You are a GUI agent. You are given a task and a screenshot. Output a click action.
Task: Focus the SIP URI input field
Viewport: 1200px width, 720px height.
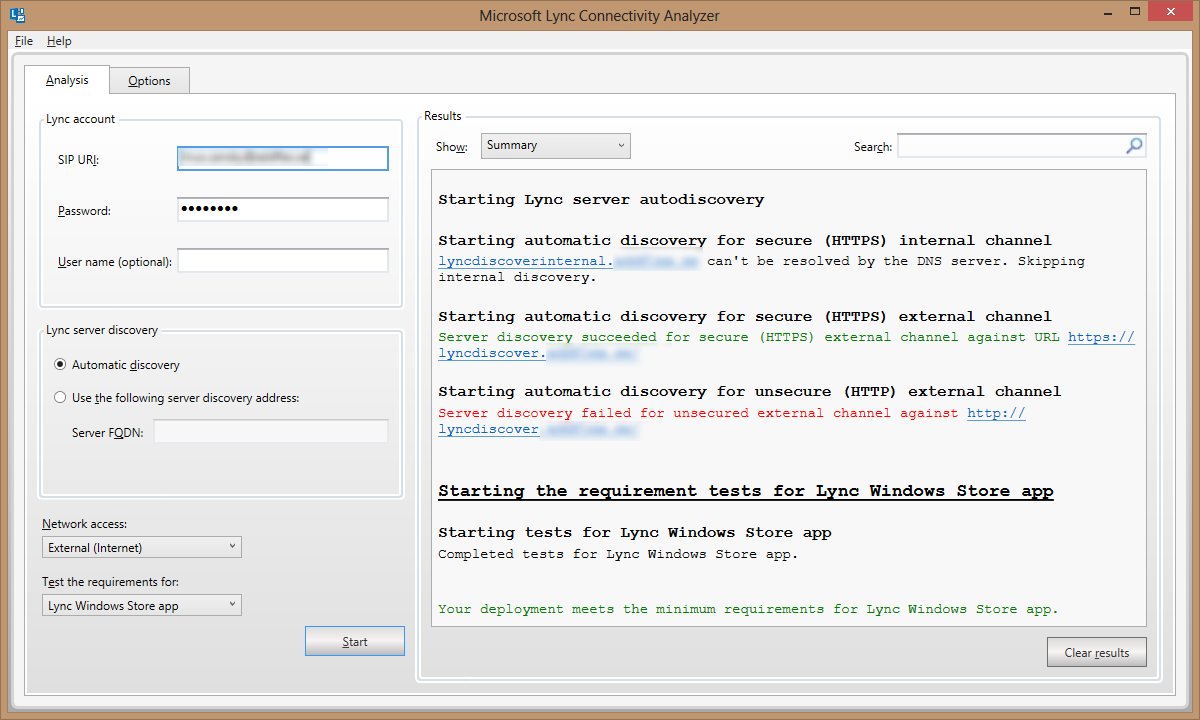point(283,158)
